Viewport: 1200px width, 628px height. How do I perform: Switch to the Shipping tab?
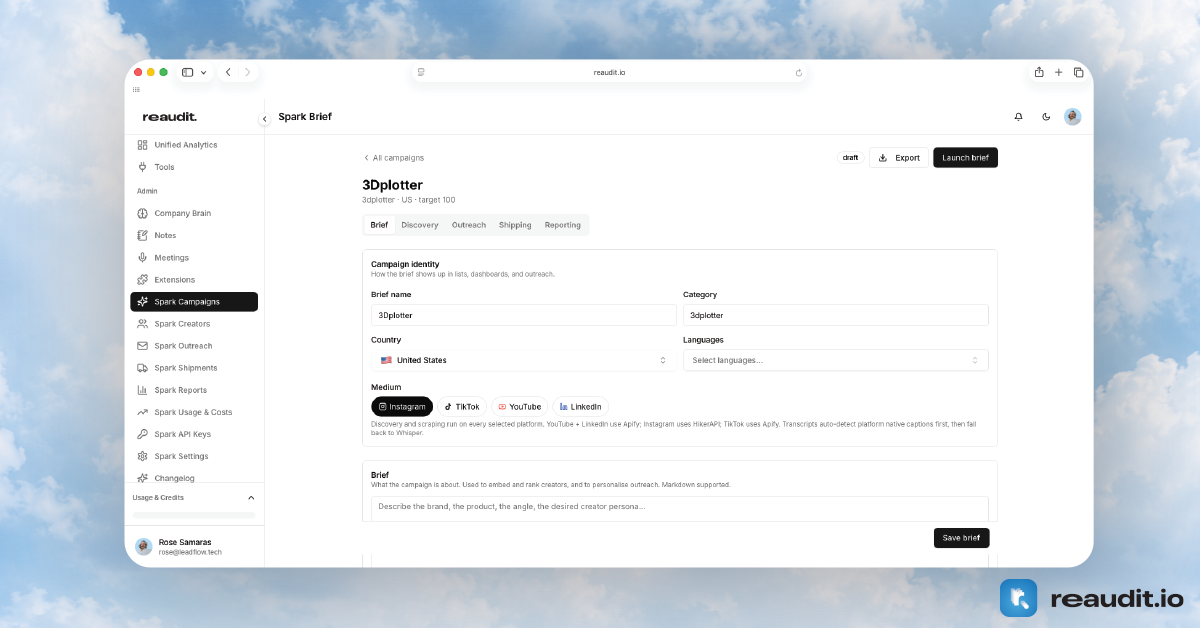515,225
